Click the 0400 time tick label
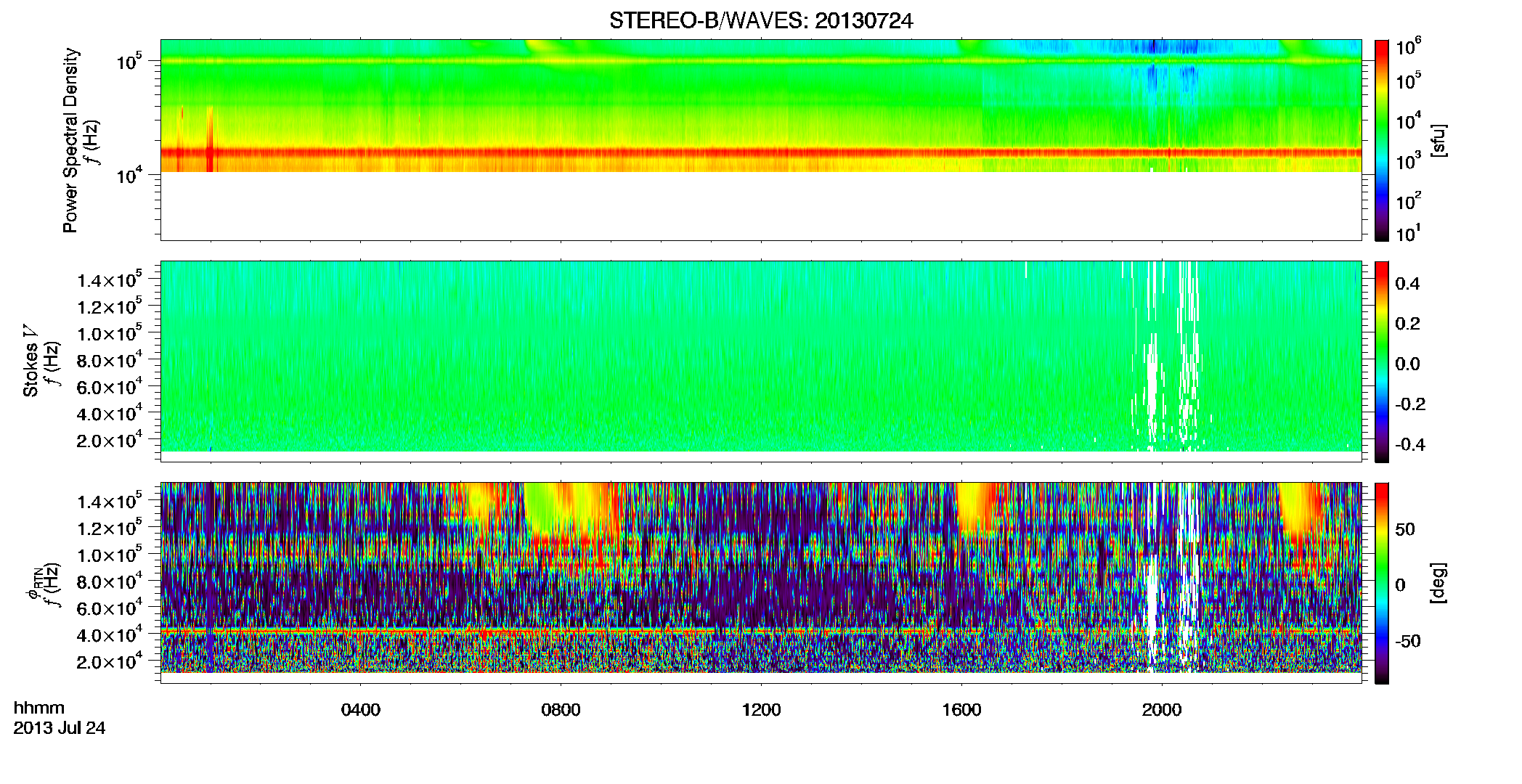 pyautogui.click(x=360, y=710)
